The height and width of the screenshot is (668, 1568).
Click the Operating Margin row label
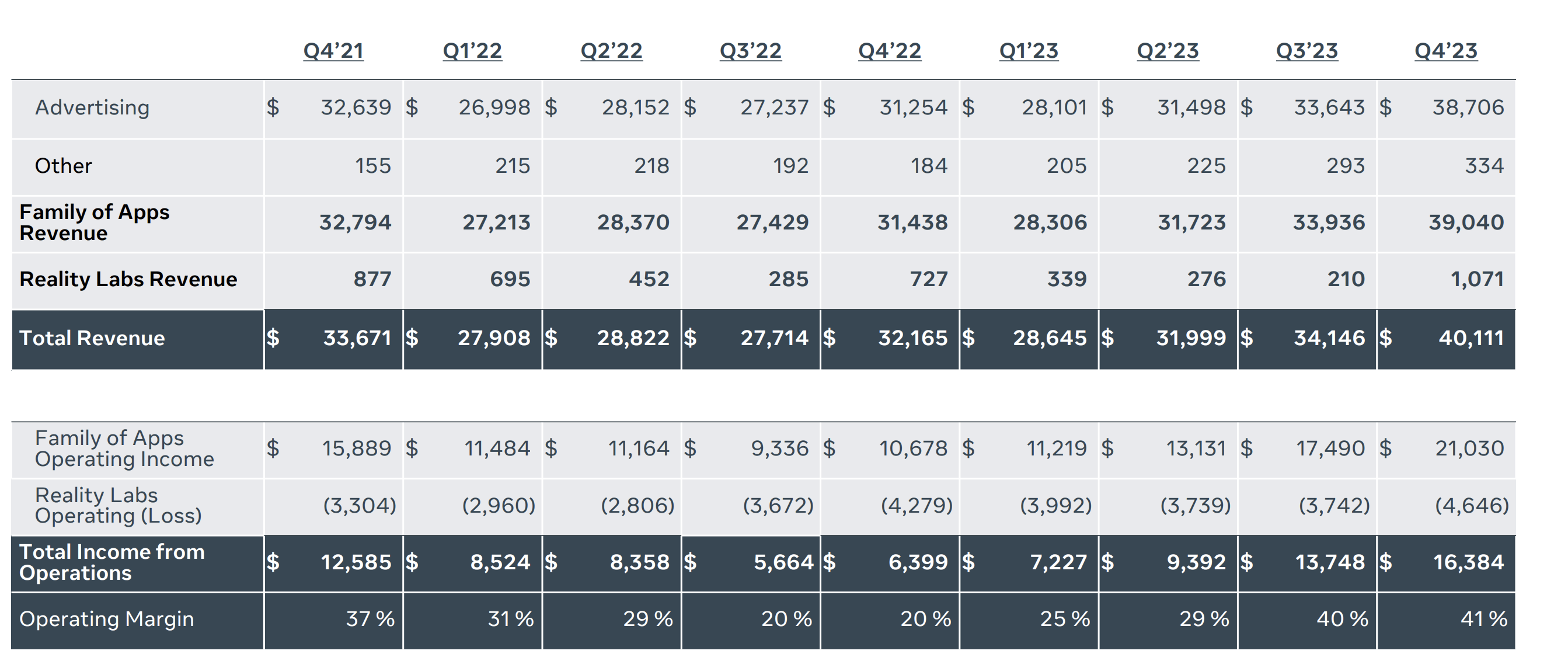click(x=106, y=619)
